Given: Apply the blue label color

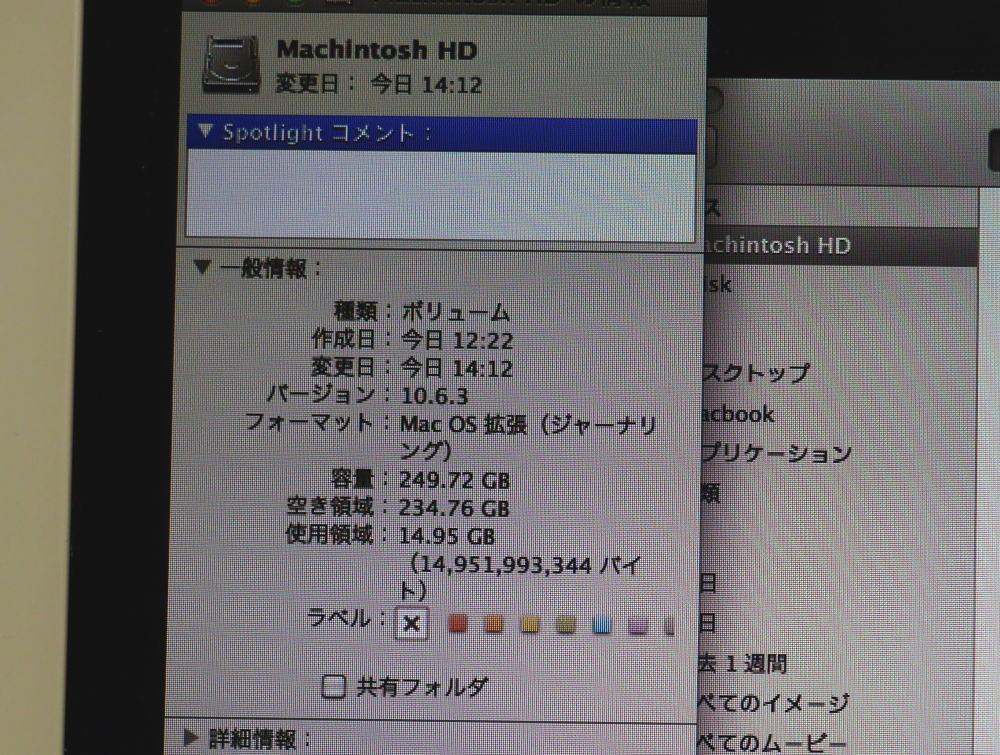Looking at the screenshot, I should click(602, 625).
